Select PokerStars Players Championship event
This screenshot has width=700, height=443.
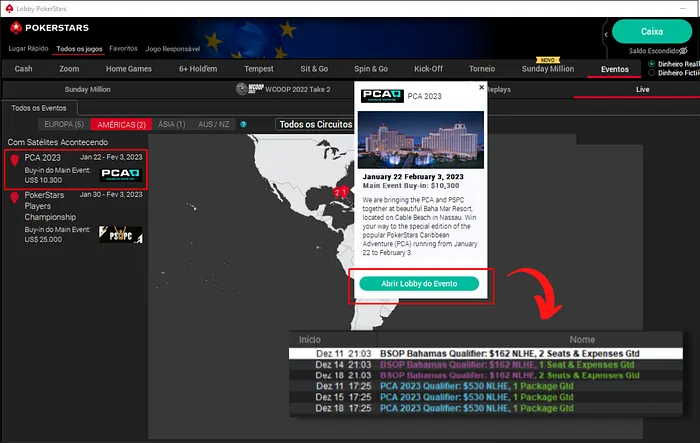(76, 217)
